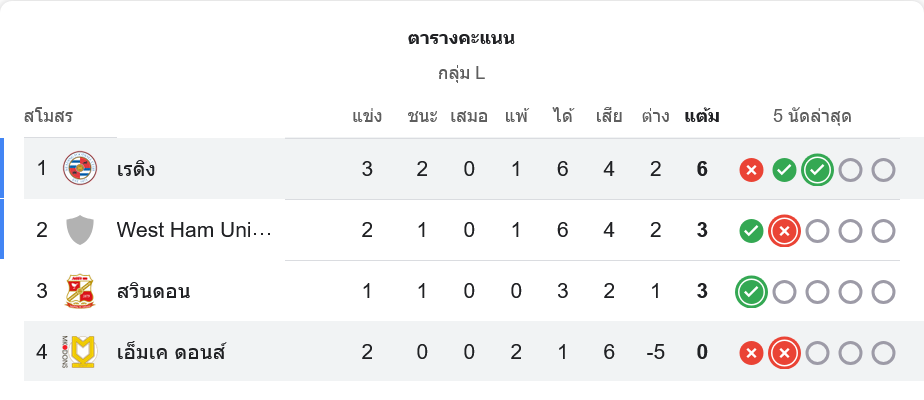Viewport: 924px width, 400px height.
Task: Click the ตารางคะแนน table title
Action: [x=461, y=39]
